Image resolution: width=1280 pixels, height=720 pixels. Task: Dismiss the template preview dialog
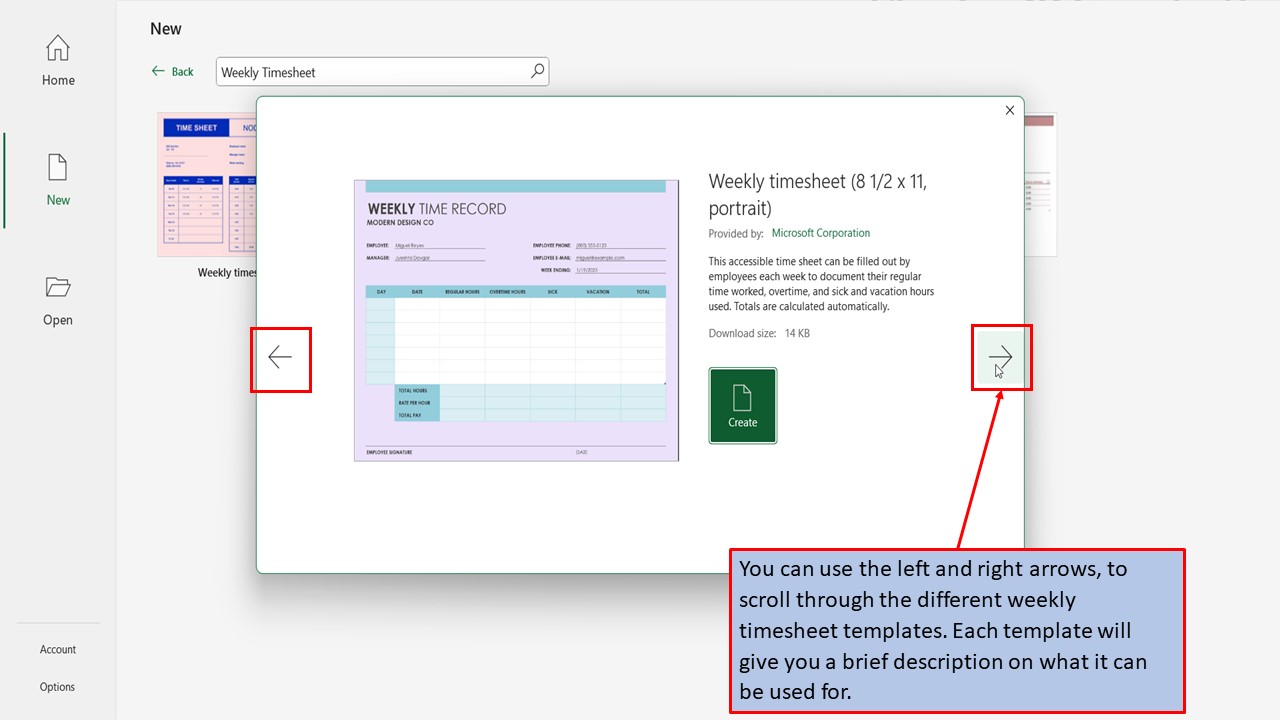(x=1009, y=110)
